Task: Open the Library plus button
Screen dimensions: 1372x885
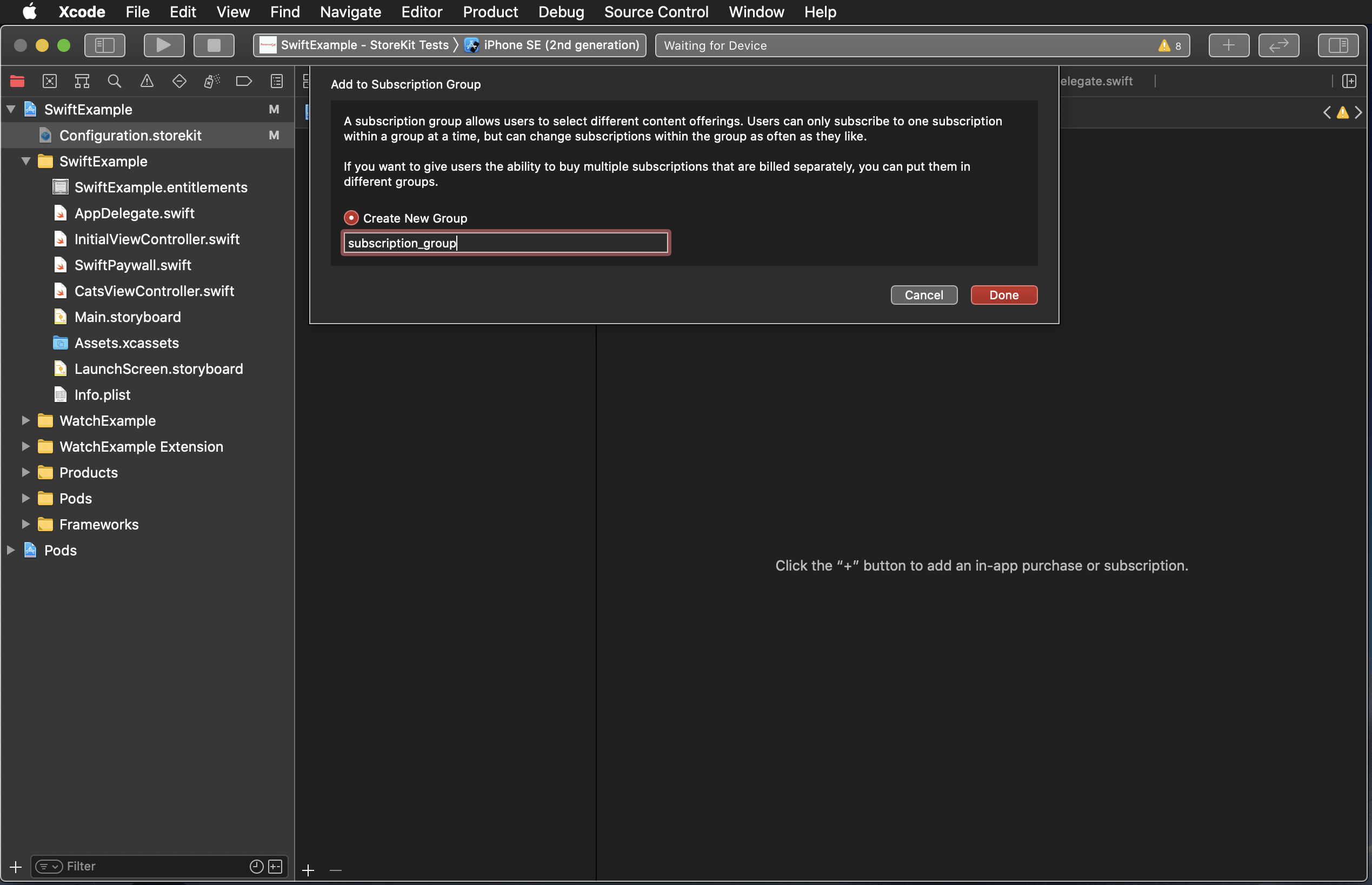Action: coord(1228,45)
